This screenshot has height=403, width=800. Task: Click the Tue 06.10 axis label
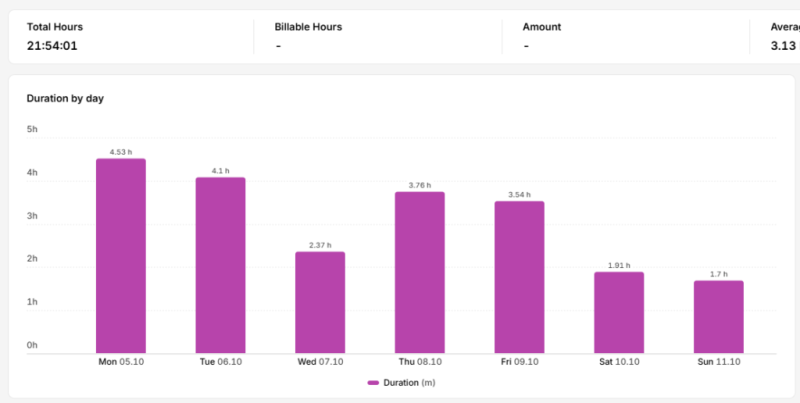tap(220, 362)
